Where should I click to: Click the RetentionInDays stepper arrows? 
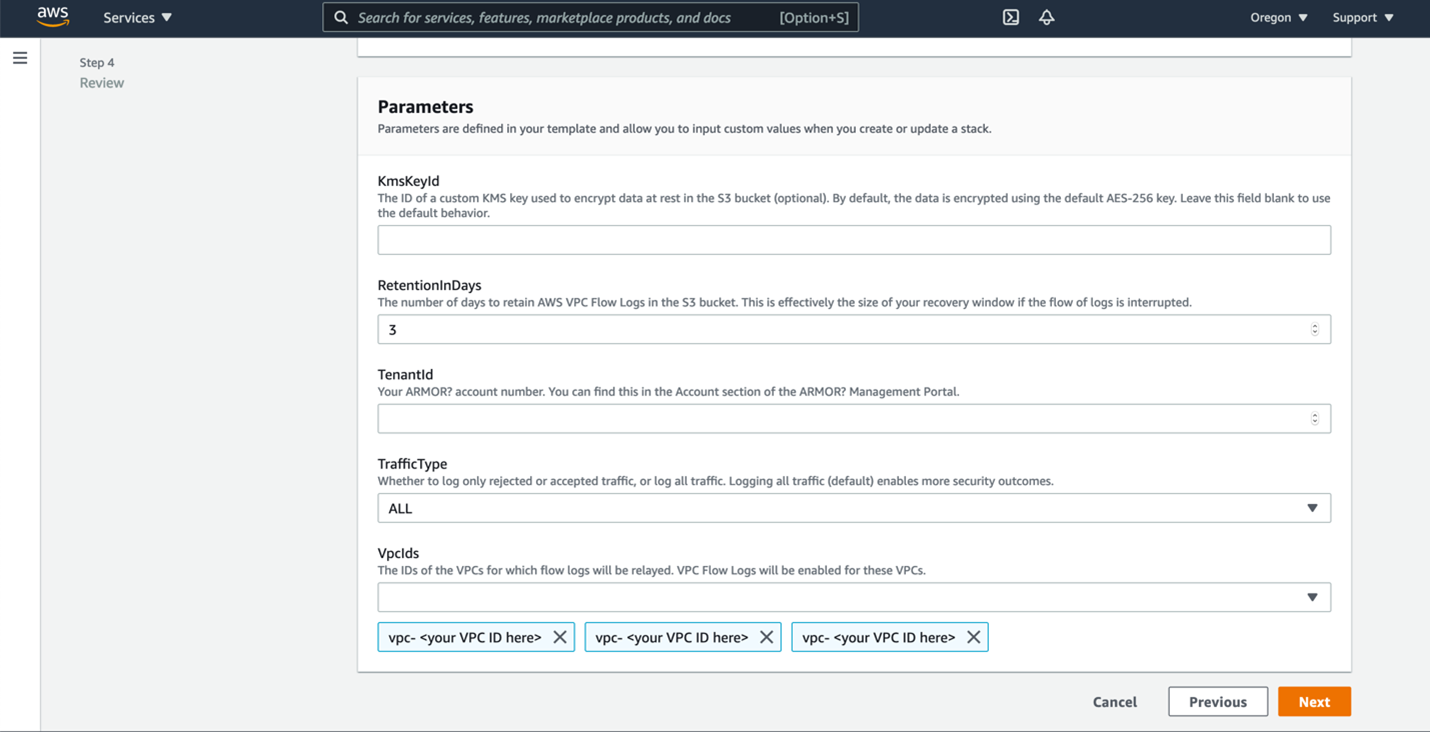pyautogui.click(x=1314, y=329)
